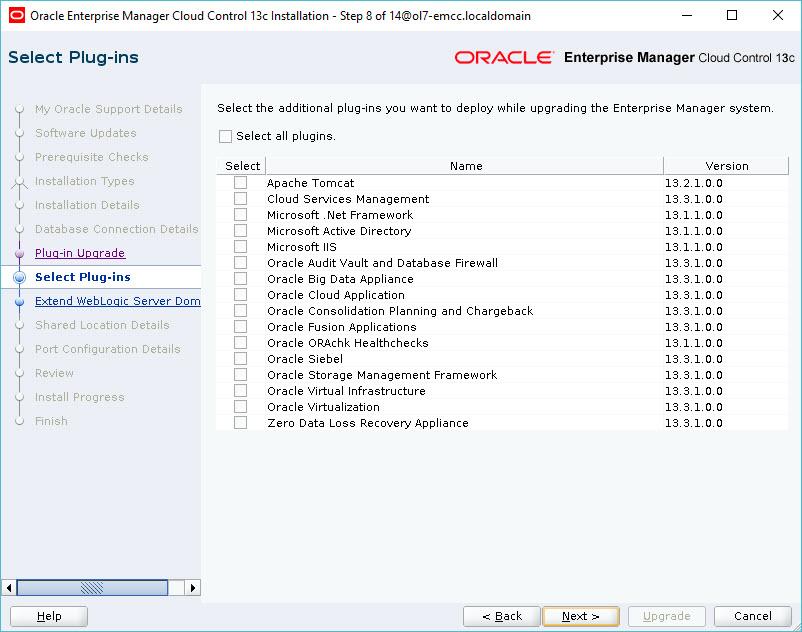This screenshot has width=802, height=632.
Task: Click the Version column header
Action: click(x=726, y=166)
